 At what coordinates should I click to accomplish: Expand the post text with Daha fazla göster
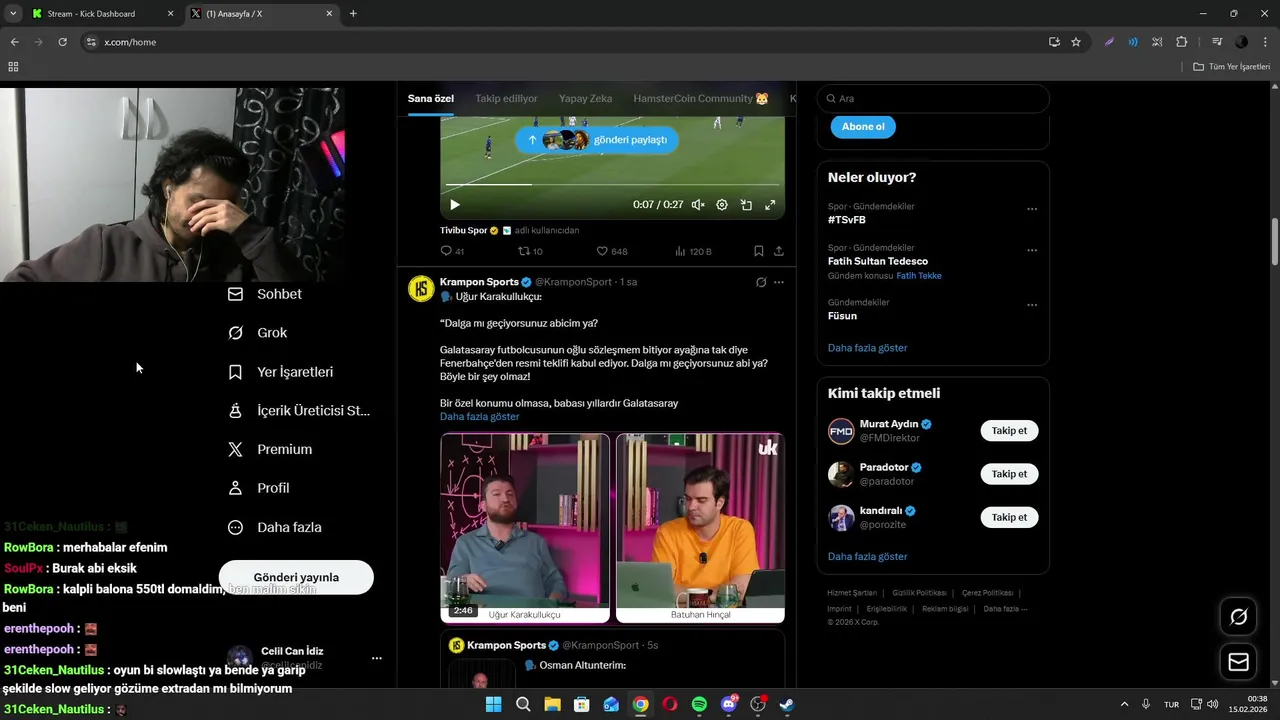(479, 416)
